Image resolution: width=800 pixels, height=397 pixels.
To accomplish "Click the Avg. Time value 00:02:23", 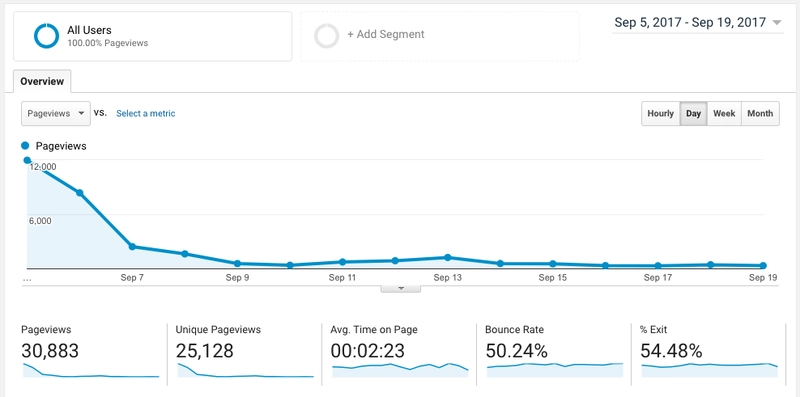I will [367, 351].
